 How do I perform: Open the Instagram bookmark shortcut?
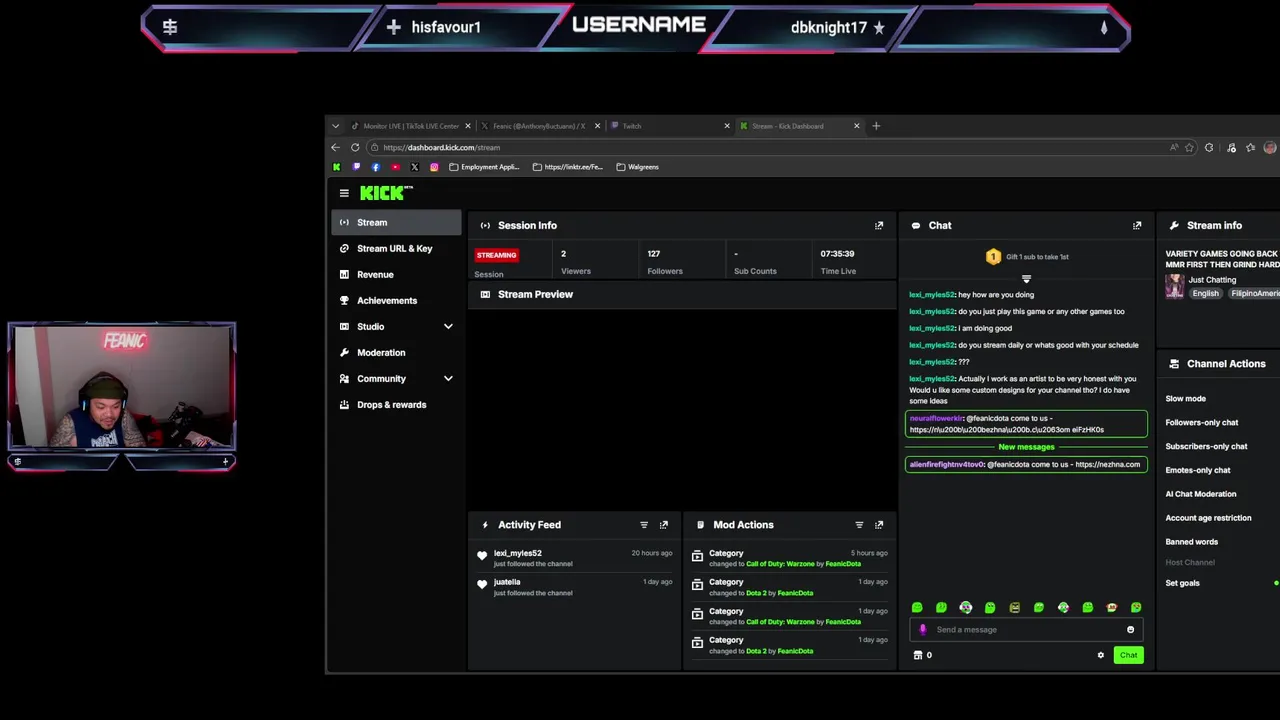434,167
